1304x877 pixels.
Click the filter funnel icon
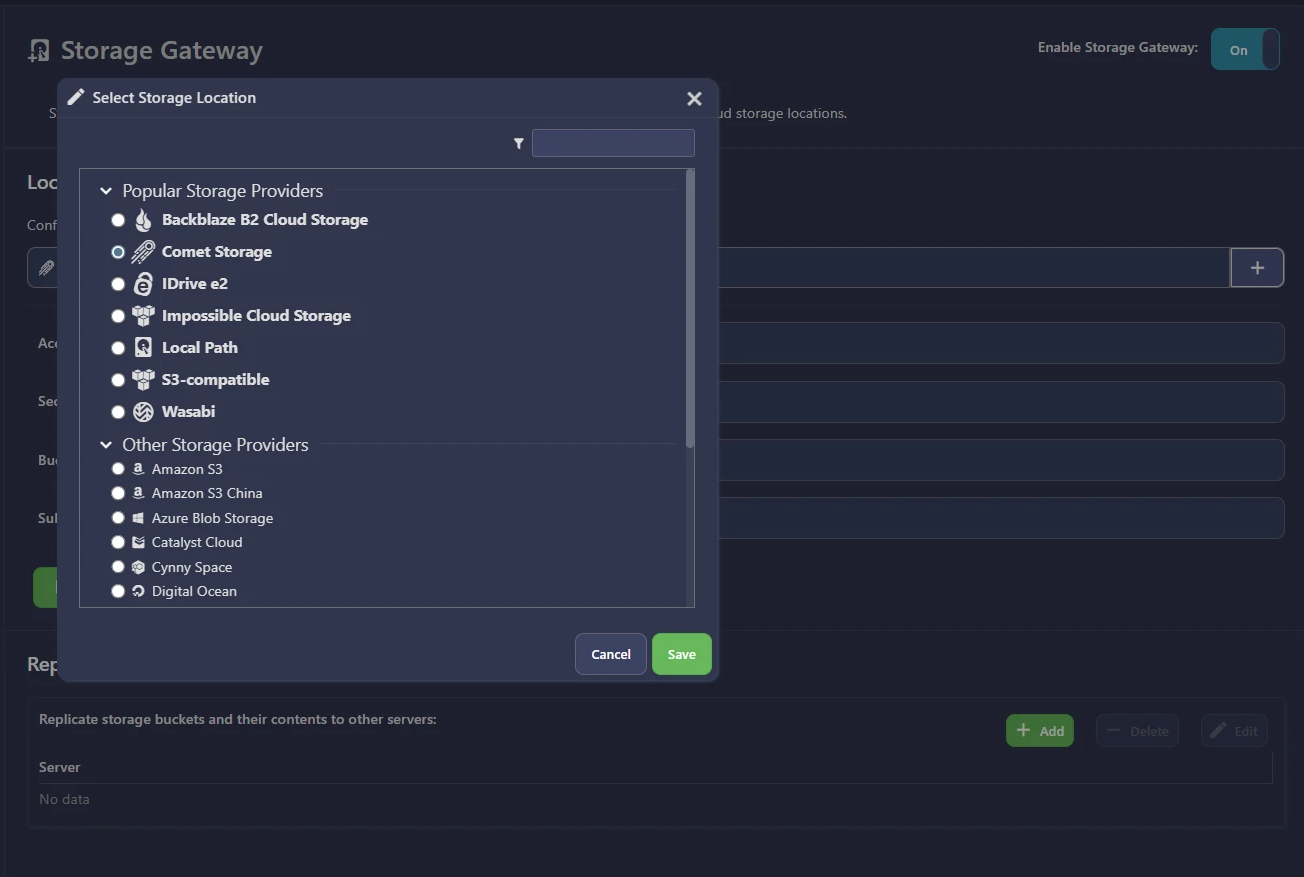pyautogui.click(x=519, y=144)
